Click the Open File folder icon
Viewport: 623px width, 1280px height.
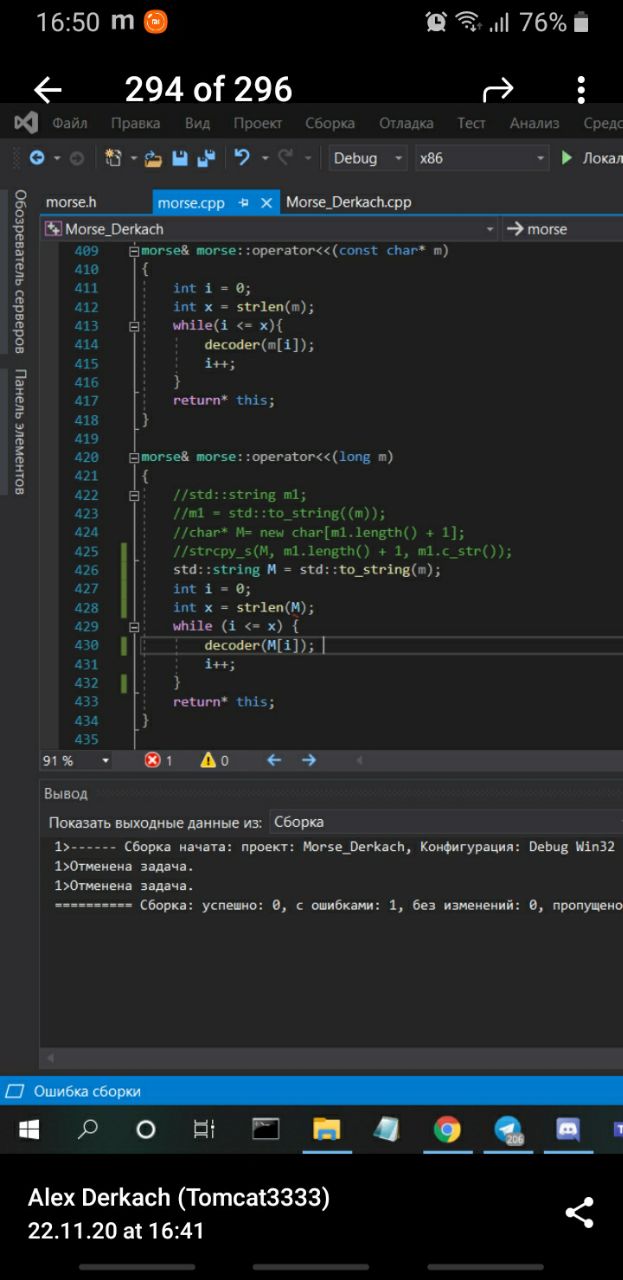coord(152,158)
